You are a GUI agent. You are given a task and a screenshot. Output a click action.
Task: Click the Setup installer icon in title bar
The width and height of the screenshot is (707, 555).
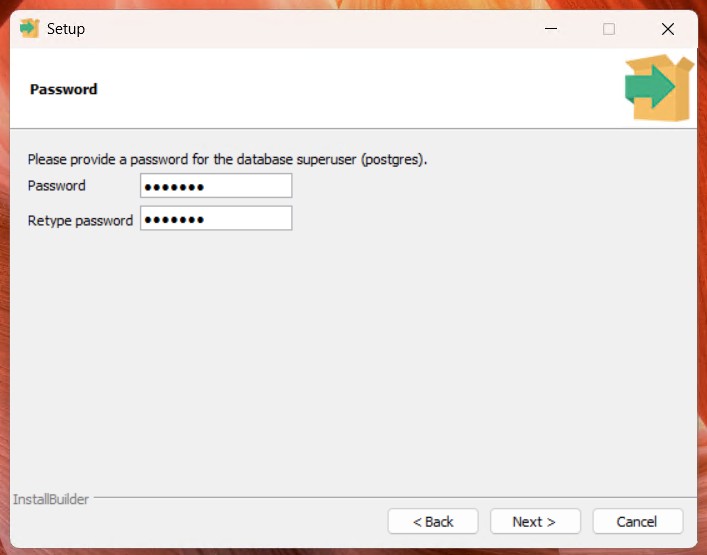[30, 28]
